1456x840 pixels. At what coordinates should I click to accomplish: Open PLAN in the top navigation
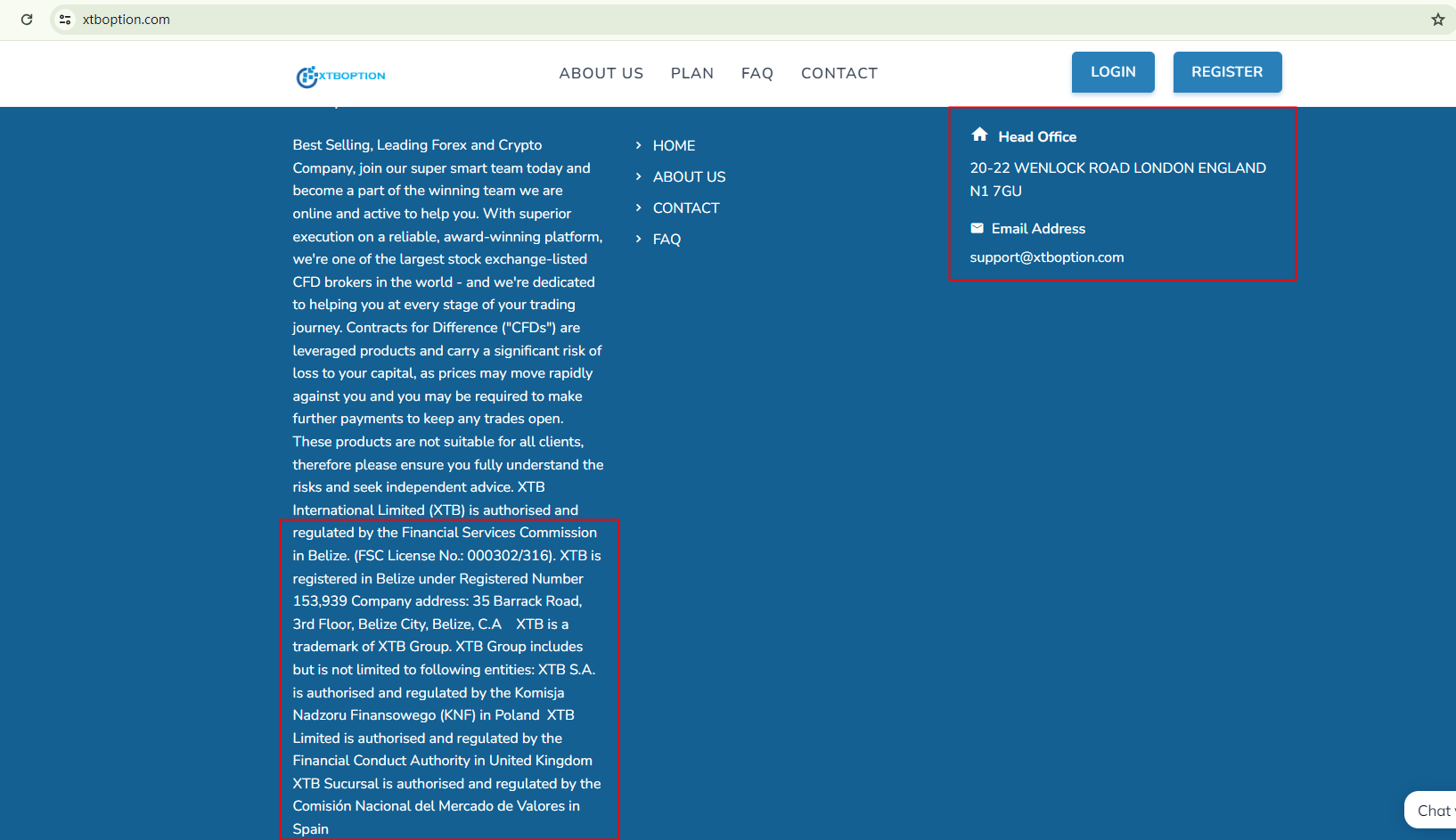click(692, 73)
